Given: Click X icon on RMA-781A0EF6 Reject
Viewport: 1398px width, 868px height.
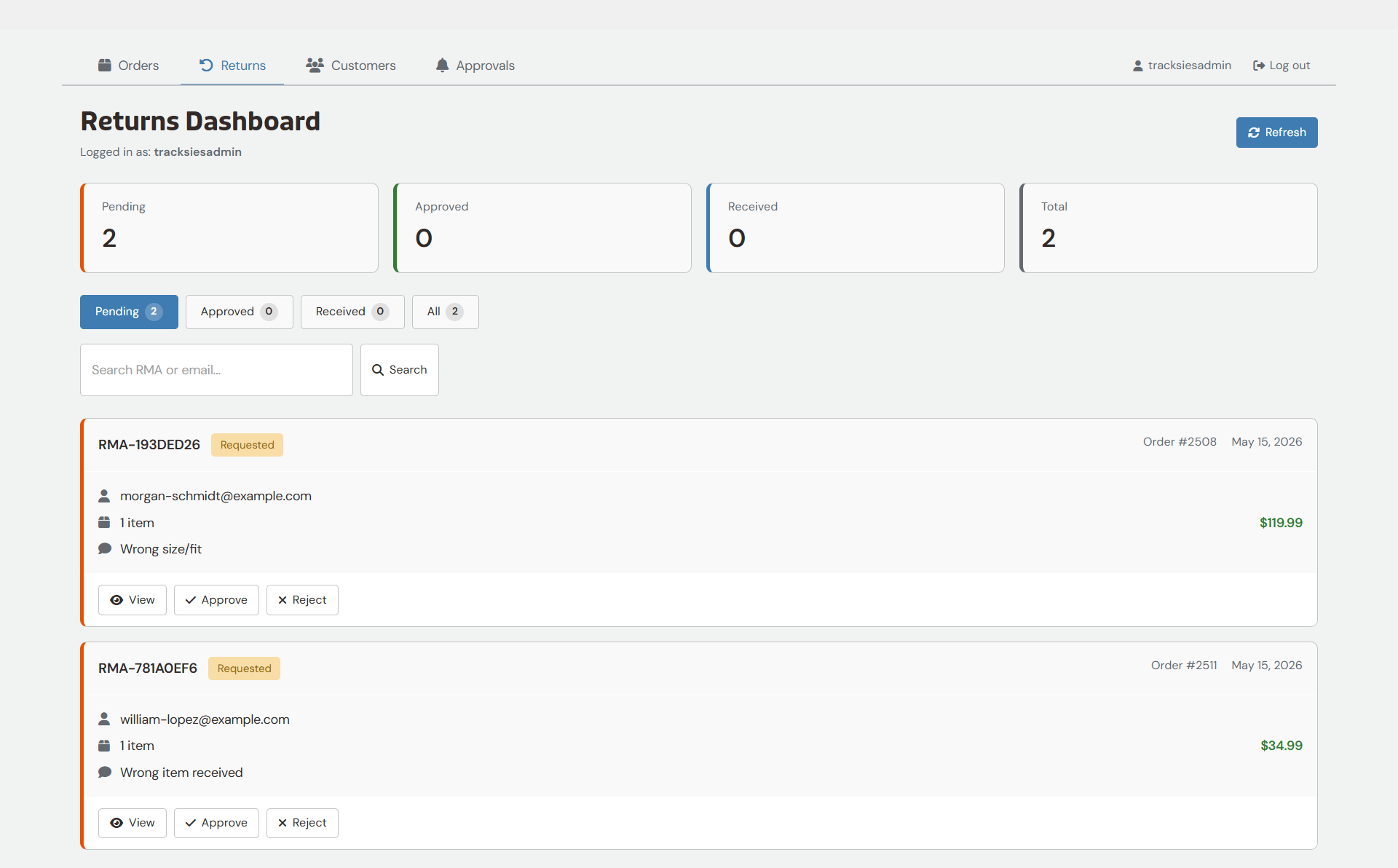Looking at the screenshot, I should coord(283,823).
